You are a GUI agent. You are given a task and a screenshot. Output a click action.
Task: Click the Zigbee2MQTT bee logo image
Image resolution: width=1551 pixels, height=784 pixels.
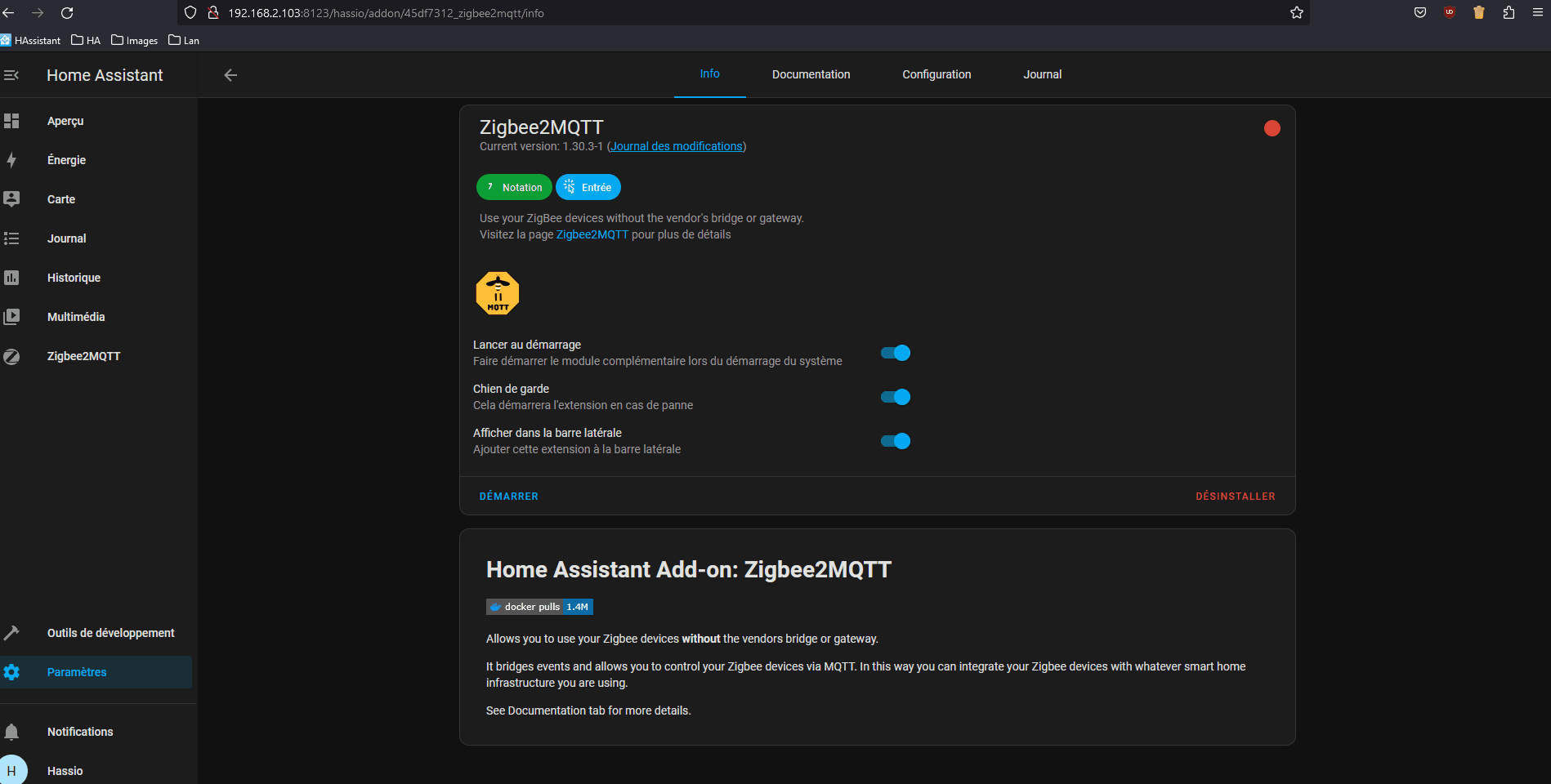[498, 293]
